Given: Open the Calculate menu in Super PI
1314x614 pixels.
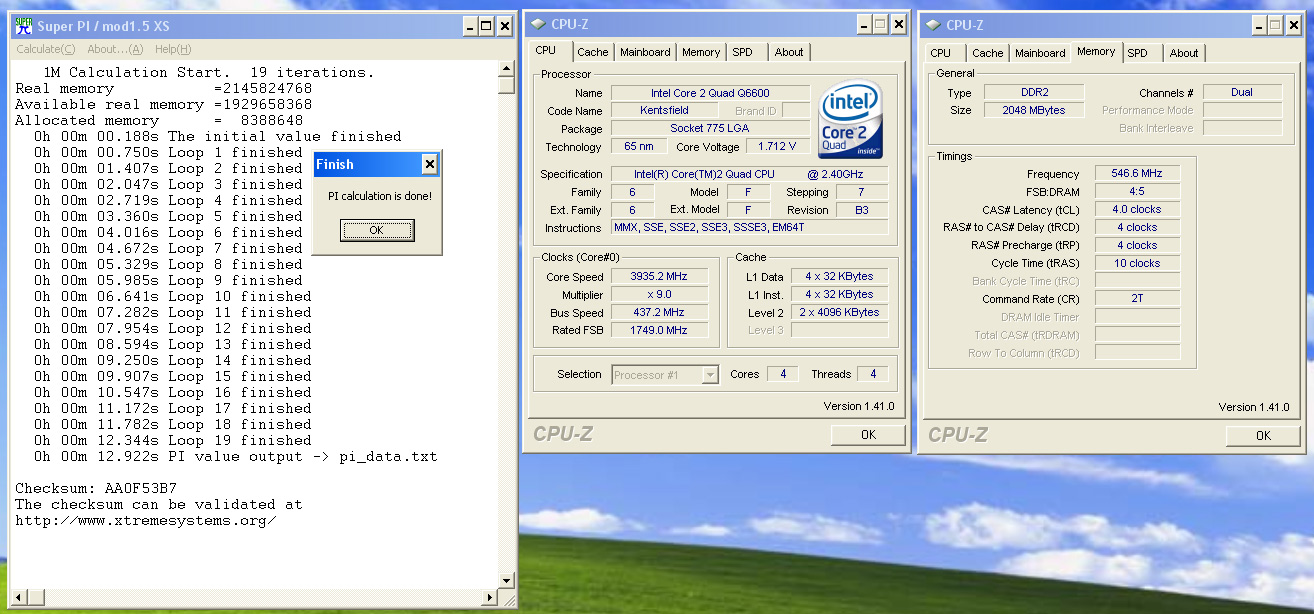Looking at the screenshot, I should click(45, 49).
